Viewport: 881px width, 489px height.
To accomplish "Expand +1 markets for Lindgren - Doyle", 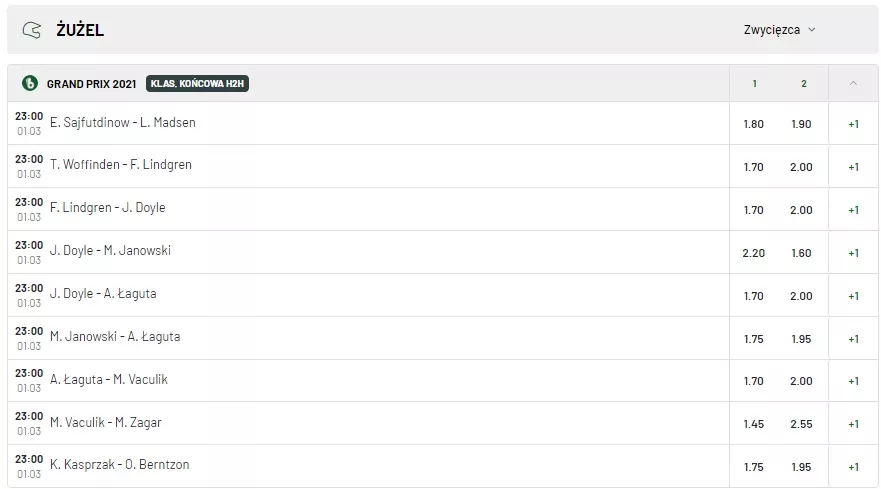I will point(853,210).
